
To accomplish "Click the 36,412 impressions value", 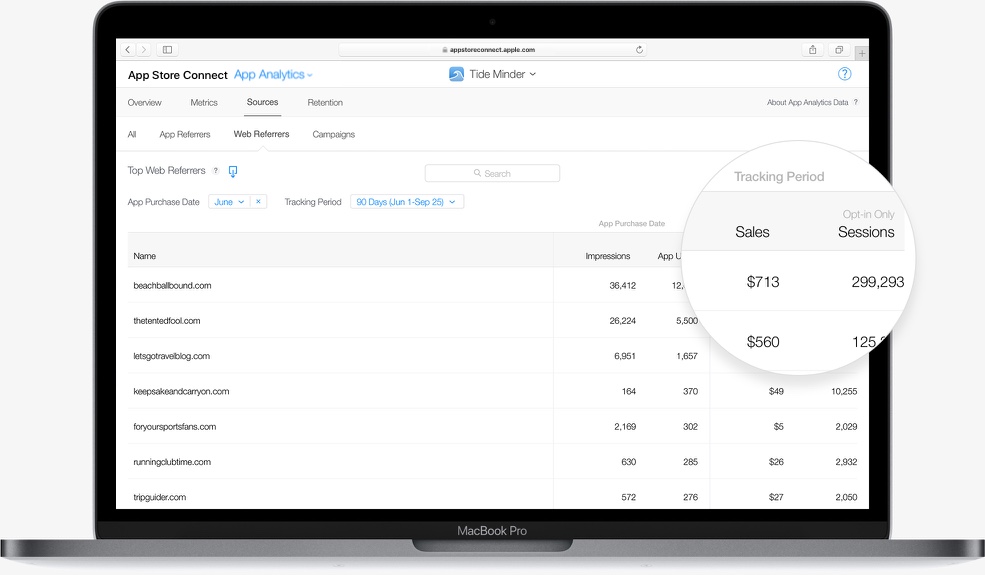I will pyautogui.click(x=623, y=285).
